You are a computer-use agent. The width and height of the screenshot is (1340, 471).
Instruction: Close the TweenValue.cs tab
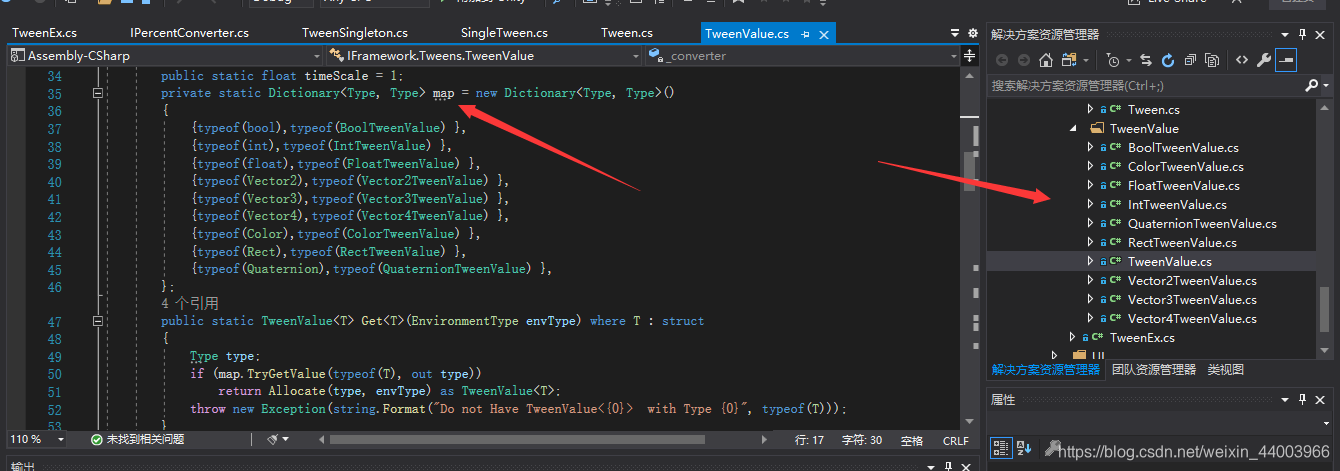[x=824, y=34]
